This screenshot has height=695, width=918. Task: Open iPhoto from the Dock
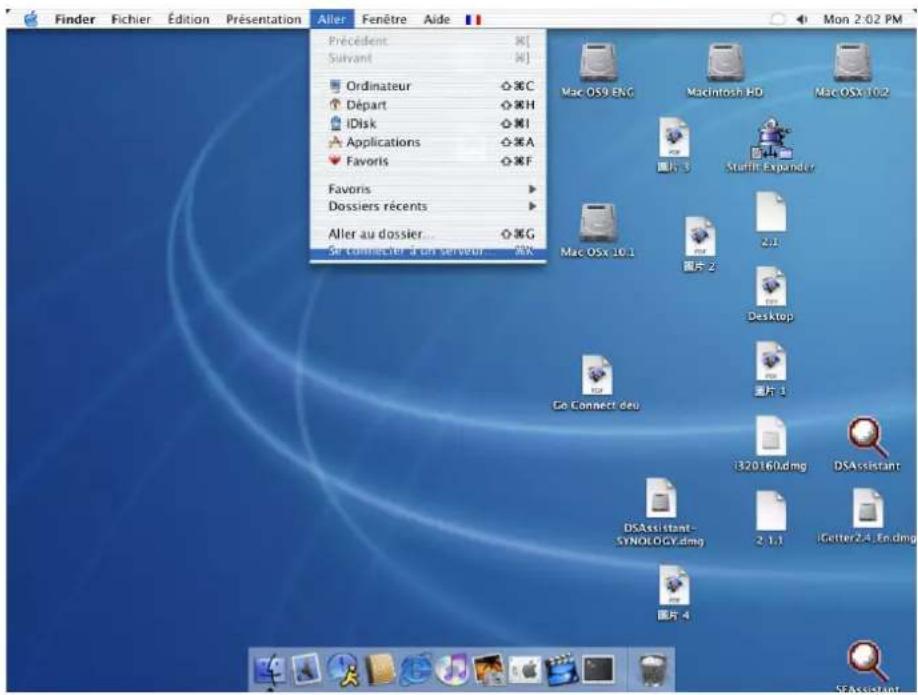click(488, 669)
